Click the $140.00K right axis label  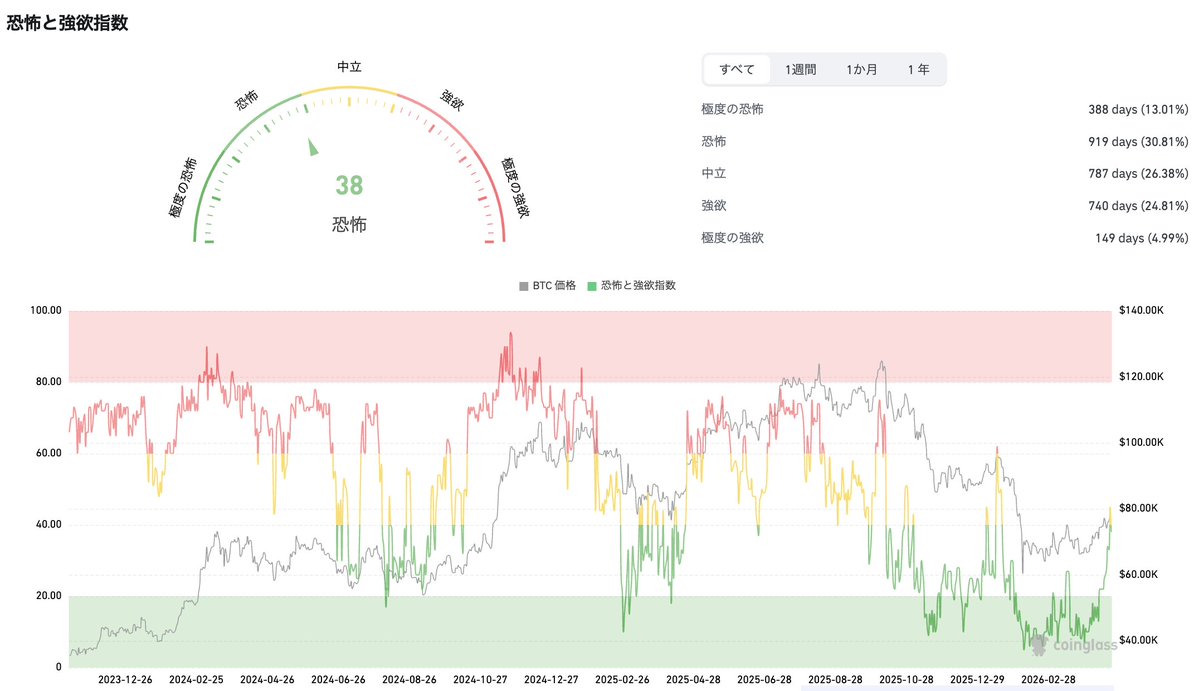click(x=1141, y=310)
